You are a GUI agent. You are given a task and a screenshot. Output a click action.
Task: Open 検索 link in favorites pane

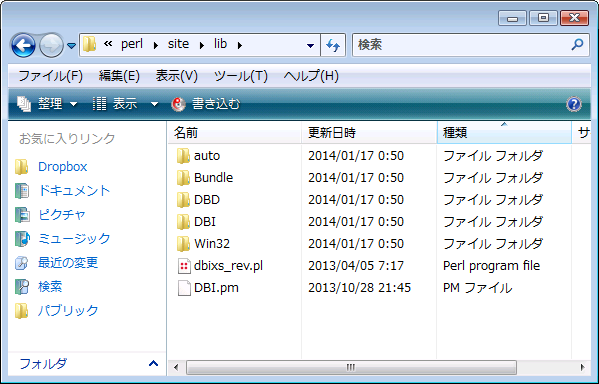point(50,287)
